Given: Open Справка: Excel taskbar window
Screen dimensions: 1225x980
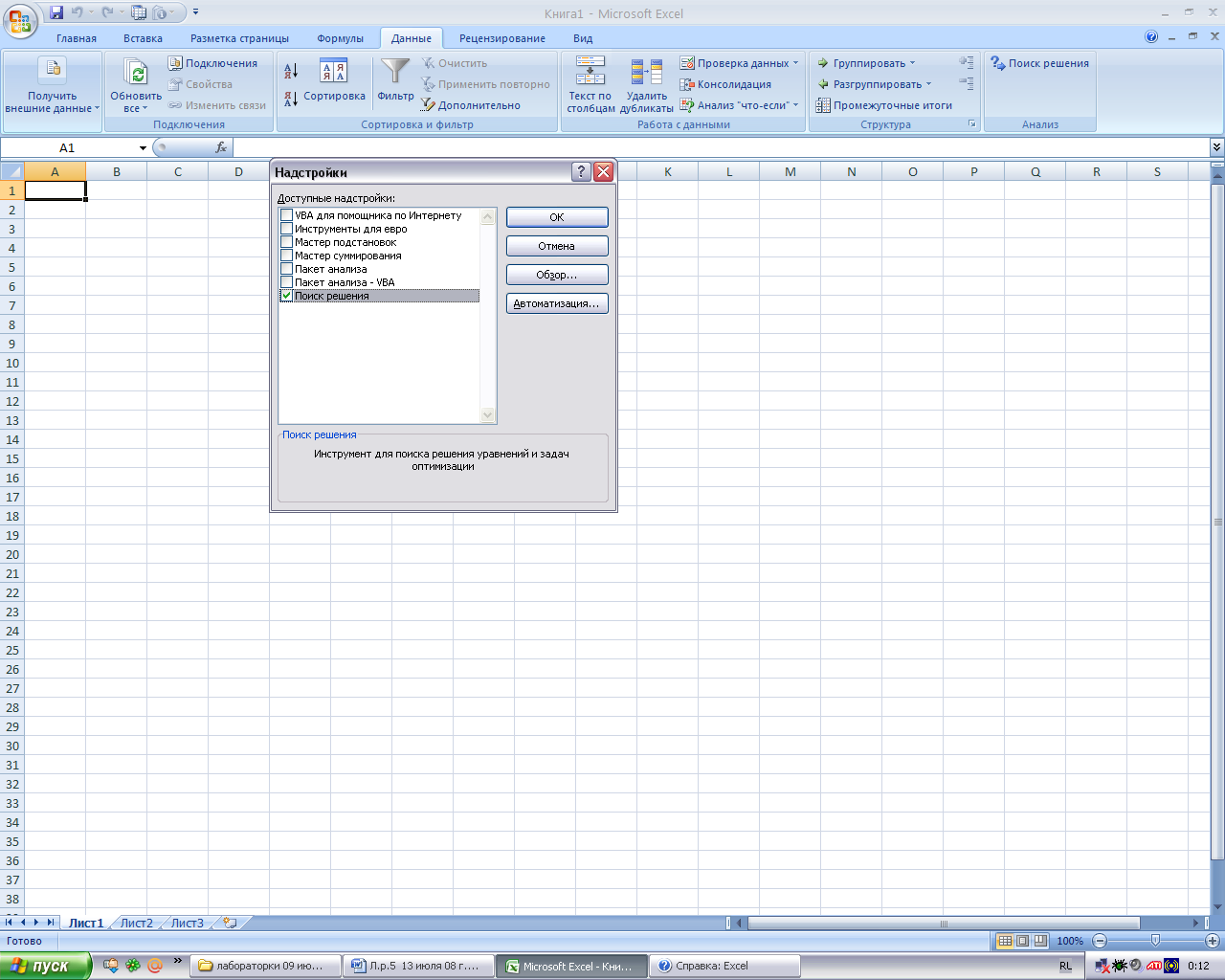Looking at the screenshot, I should (724, 966).
